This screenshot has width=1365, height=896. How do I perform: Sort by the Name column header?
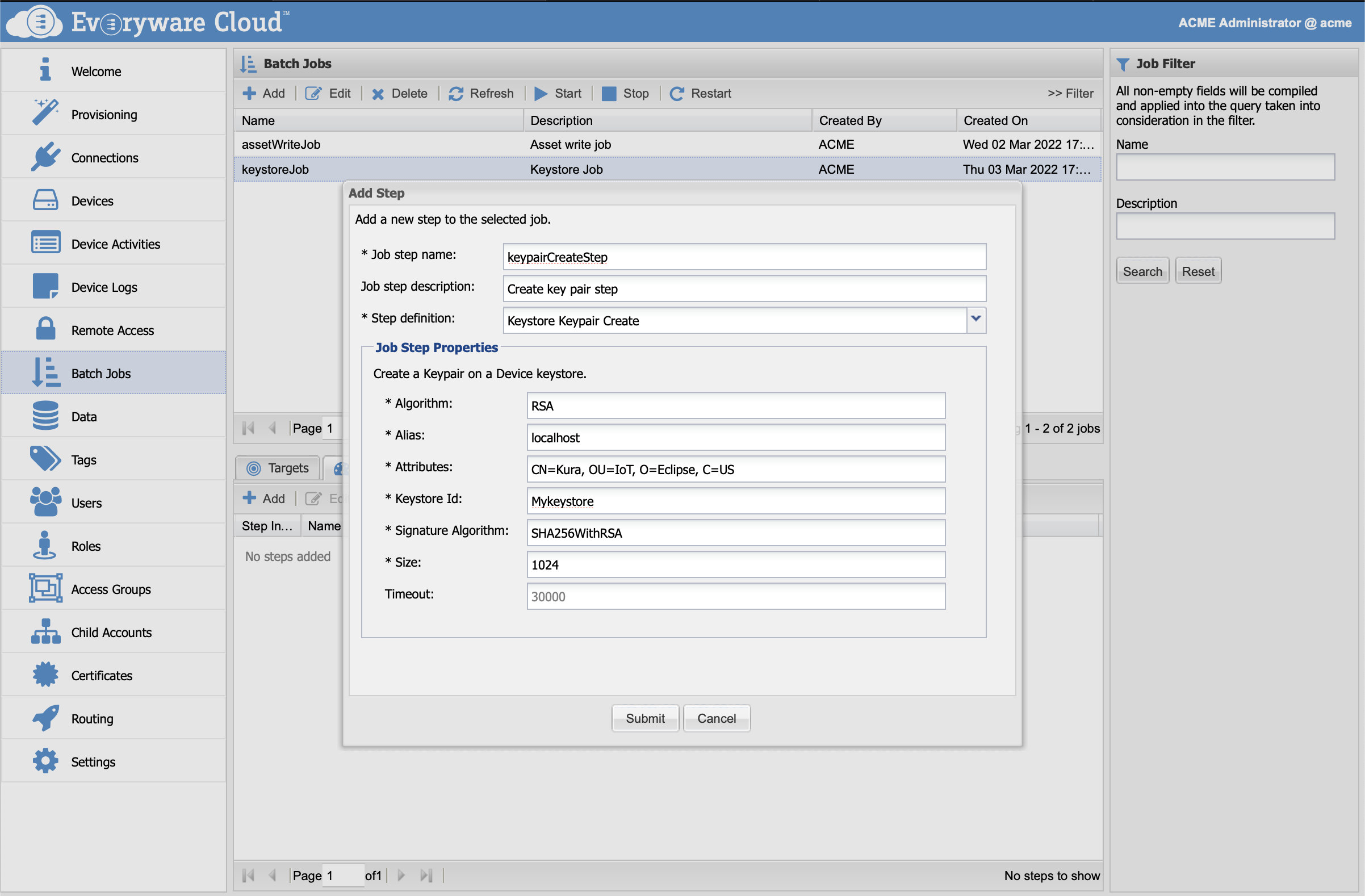click(379, 120)
